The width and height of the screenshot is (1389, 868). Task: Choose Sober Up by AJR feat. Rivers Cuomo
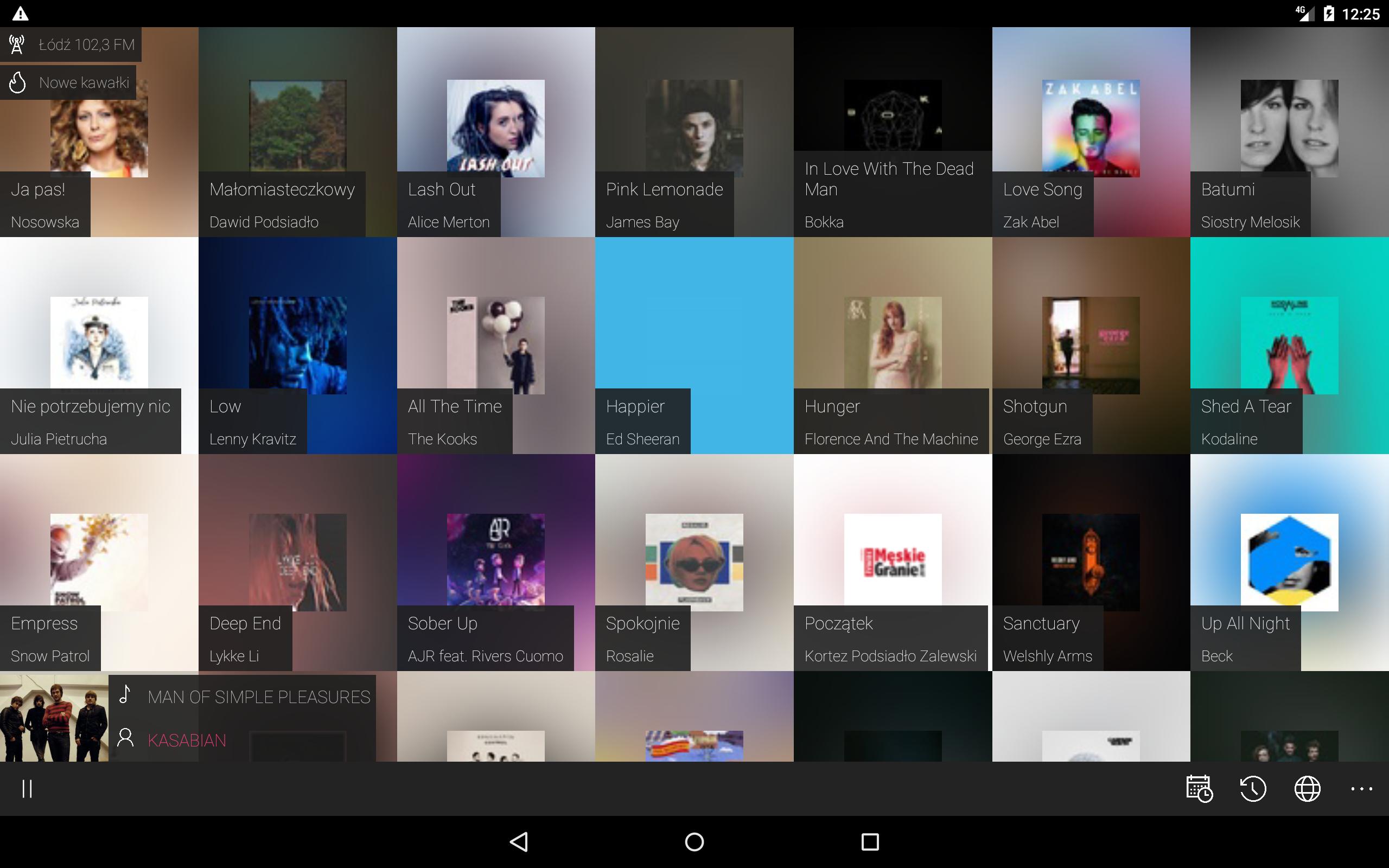496,563
